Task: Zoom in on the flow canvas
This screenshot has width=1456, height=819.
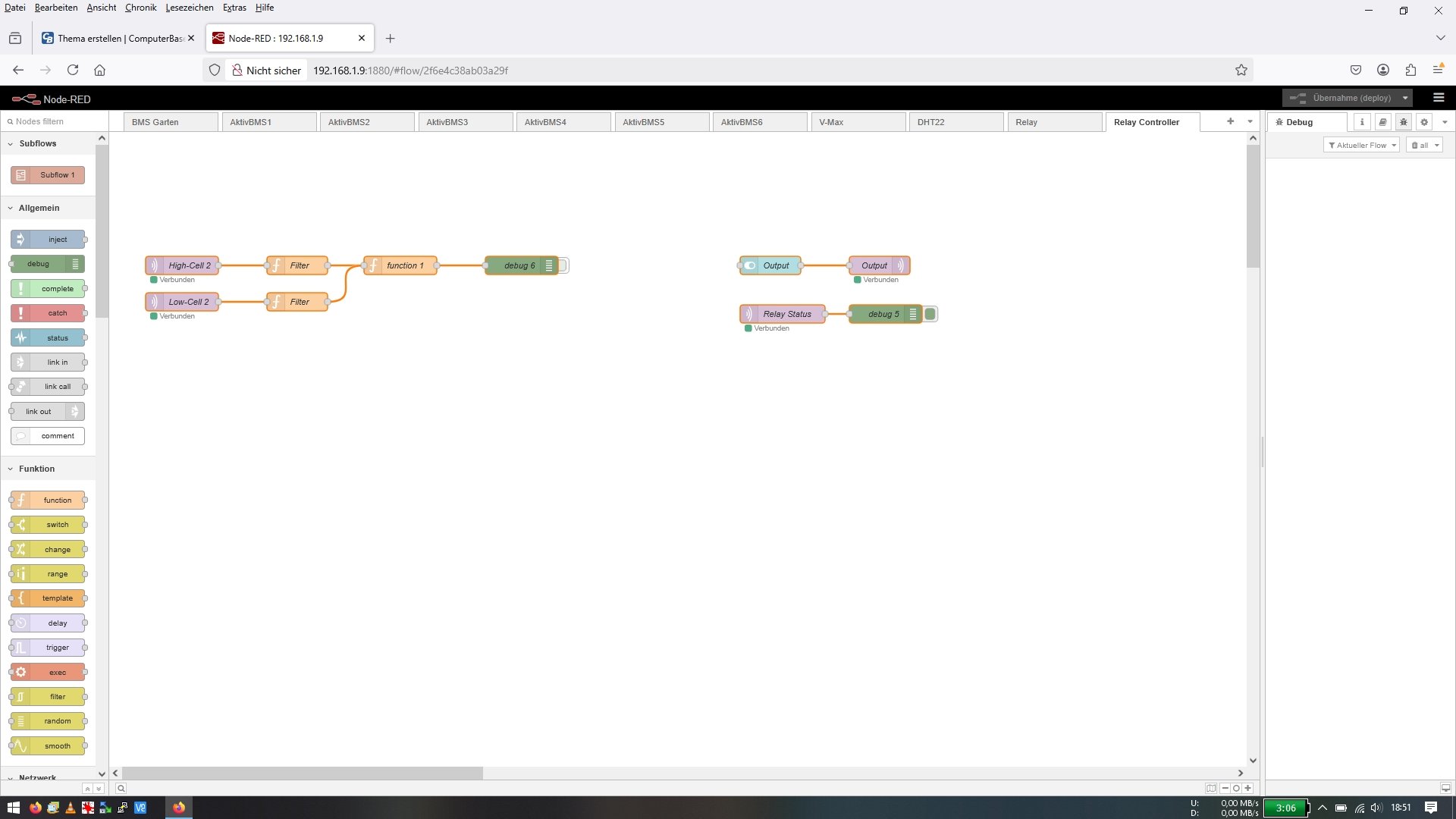Action: coord(1247,788)
